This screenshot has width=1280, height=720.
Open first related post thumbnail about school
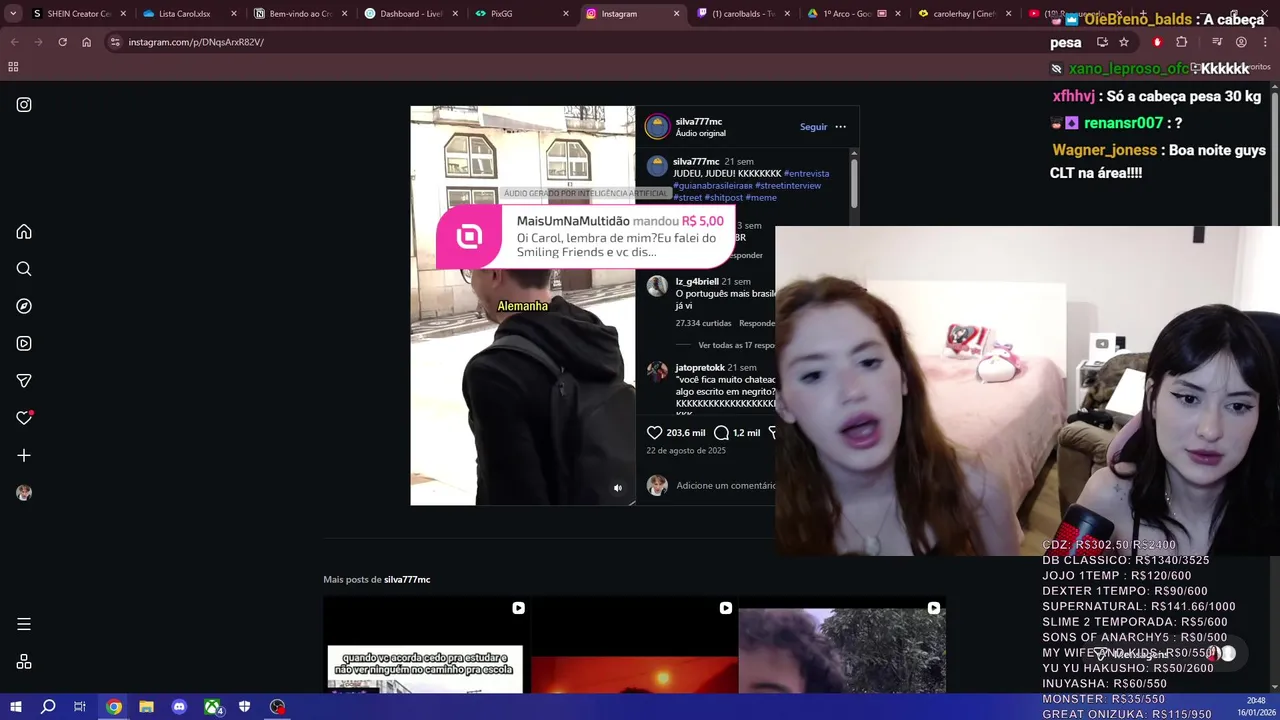pyautogui.click(x=425, y=645)
